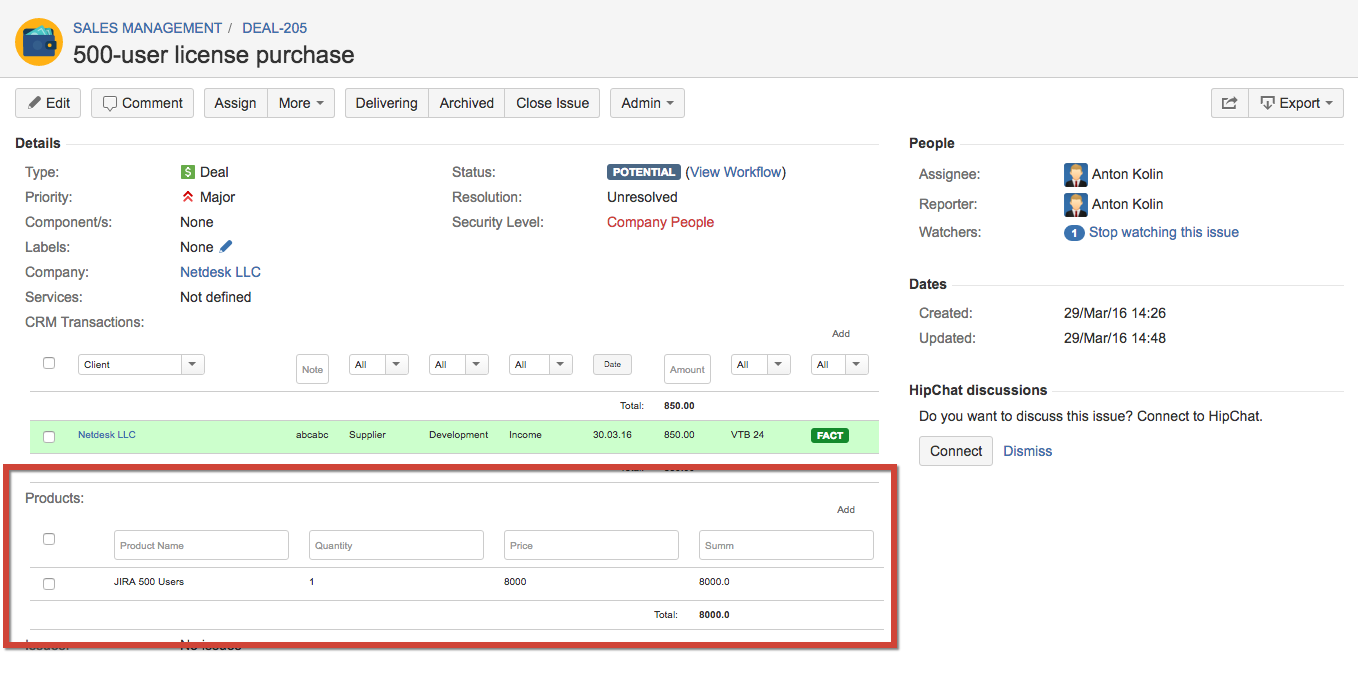Toggle select-all checkbox in Products header
Screen dimensions: 1358x674
(x=49, y=539)
